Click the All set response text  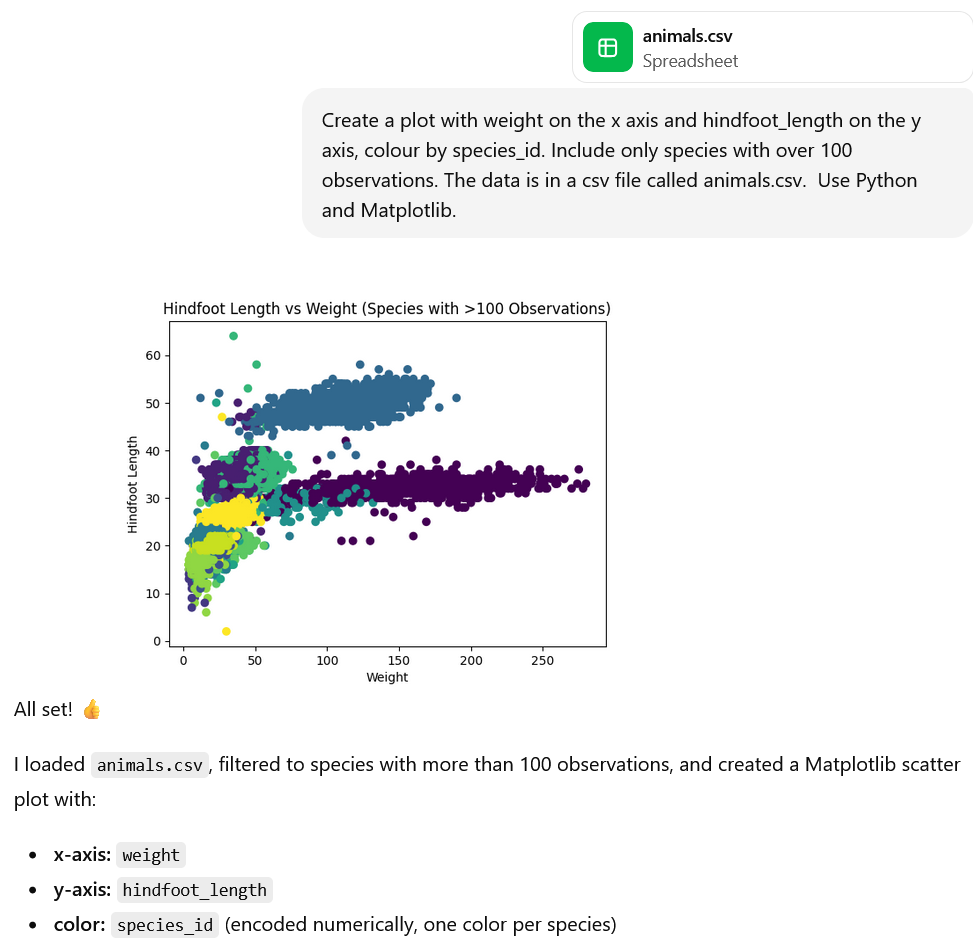45,708
